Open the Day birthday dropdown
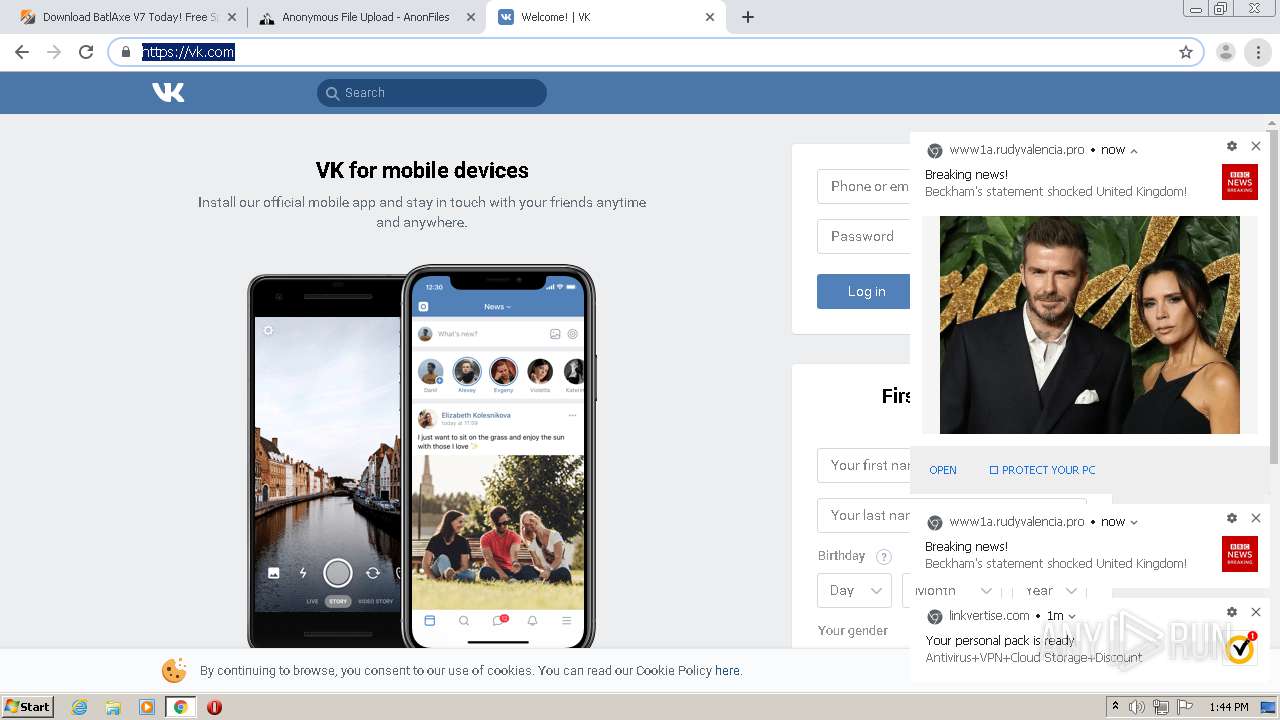The width and height of the screenshot is (1280, 720). [x=854, y=590]
